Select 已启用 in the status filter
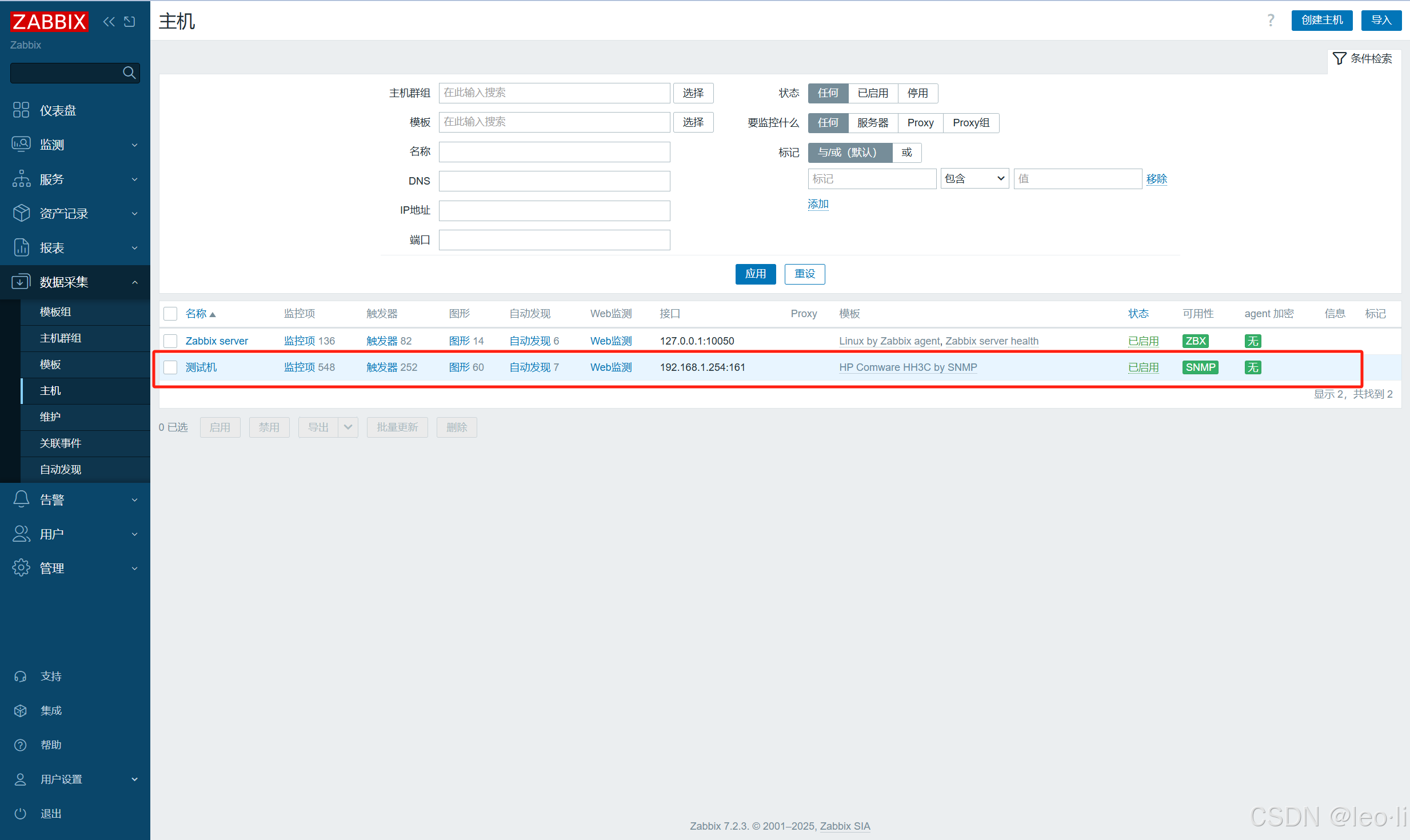The height and width of the screenshot is (840, 1410). pyautogui.click(x=873, y=93)
